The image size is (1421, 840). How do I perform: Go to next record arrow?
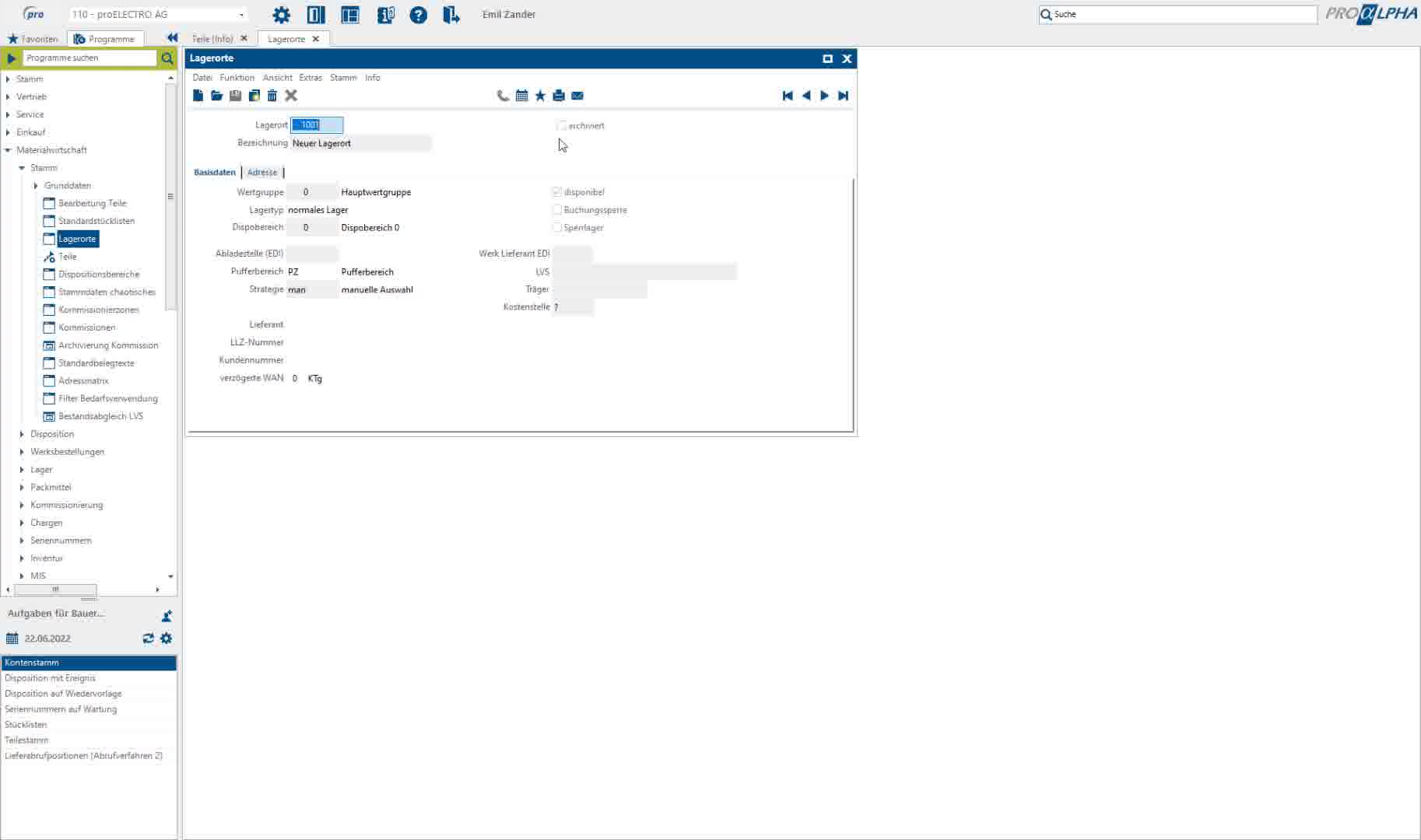coord(824,96)
